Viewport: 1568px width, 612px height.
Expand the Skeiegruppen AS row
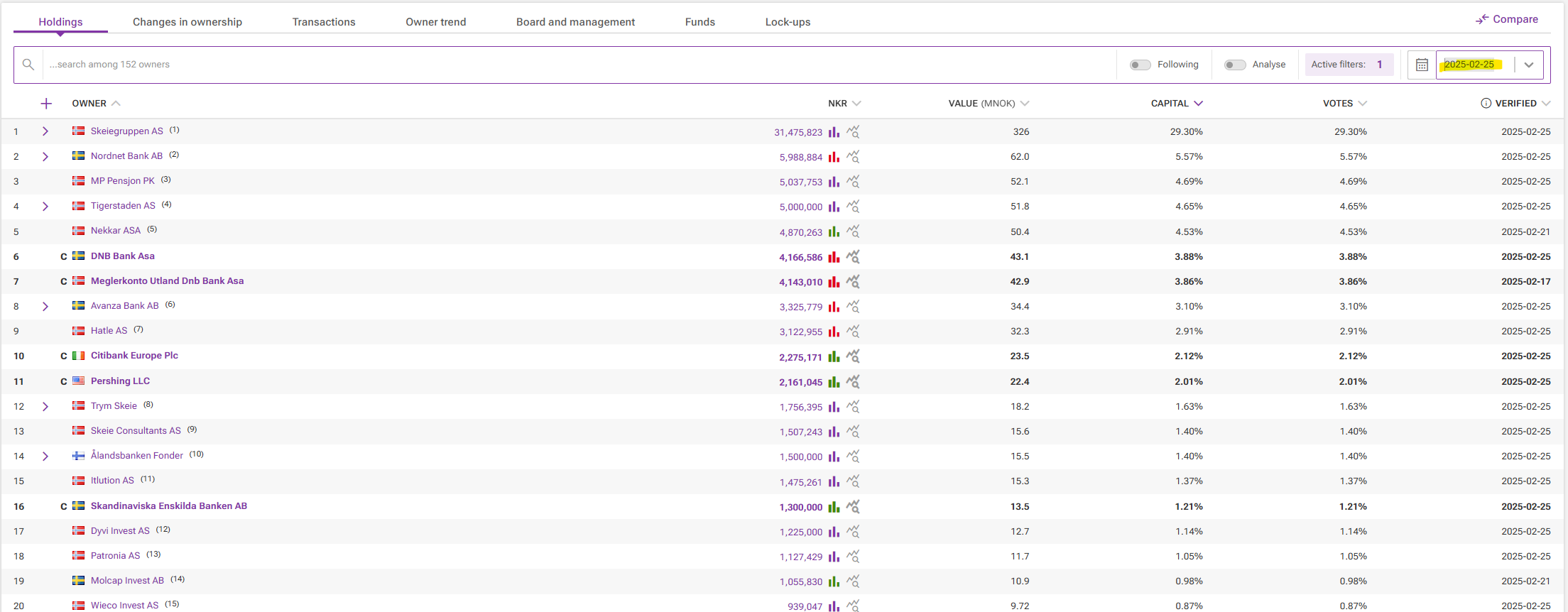point(45,131)
